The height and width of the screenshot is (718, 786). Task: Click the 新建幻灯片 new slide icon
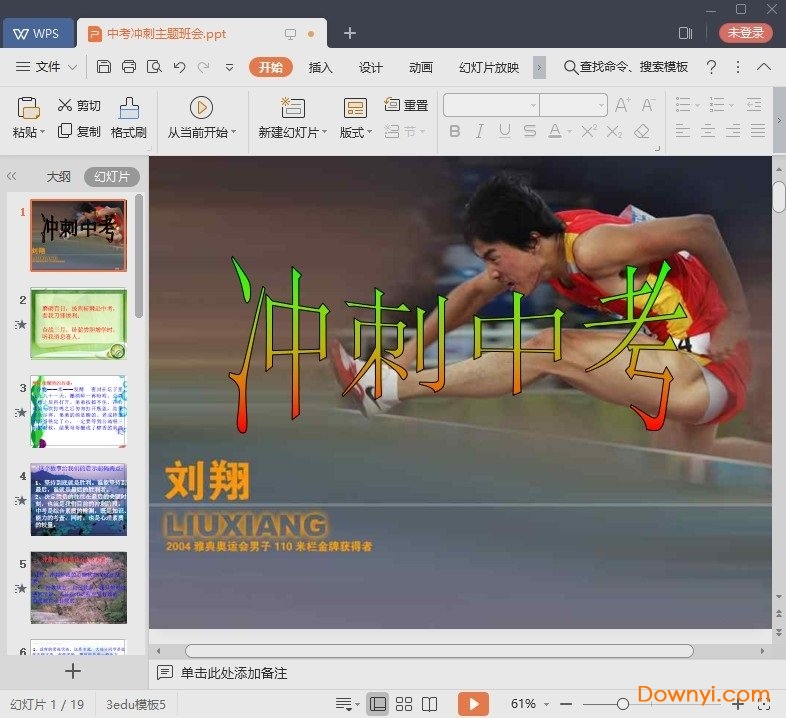coord(293,107)
